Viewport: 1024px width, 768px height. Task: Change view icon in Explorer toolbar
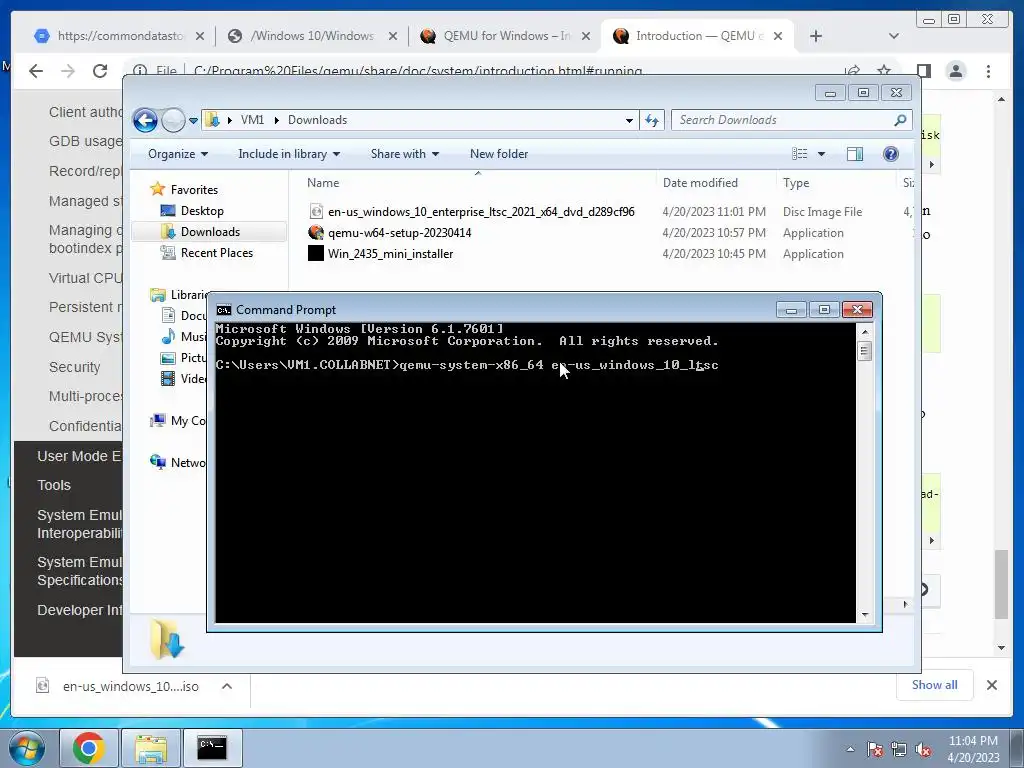[800, 154]
